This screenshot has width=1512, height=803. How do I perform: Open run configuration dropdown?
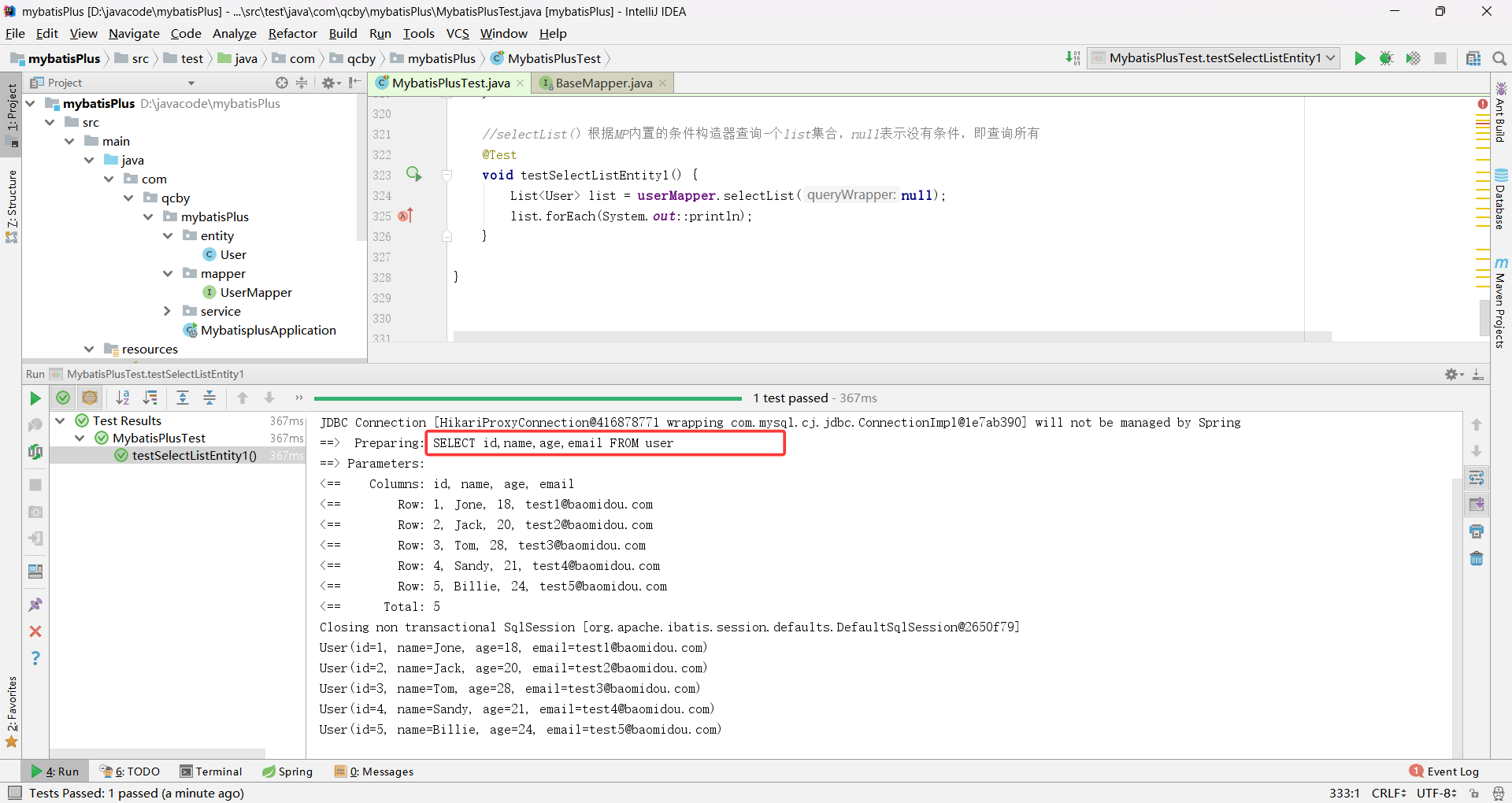tap(1214, 58)
